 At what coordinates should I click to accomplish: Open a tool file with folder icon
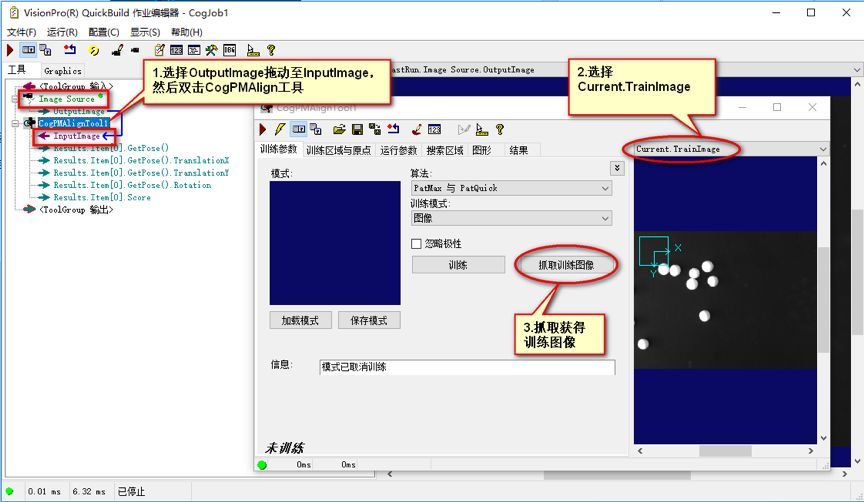[x=339, y=129]
